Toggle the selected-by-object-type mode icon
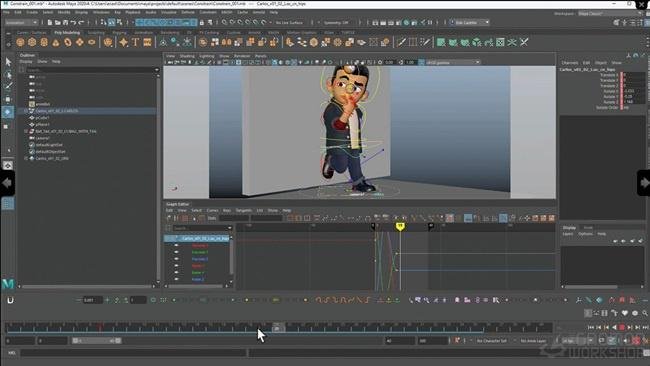 click(x=112, y=22)
